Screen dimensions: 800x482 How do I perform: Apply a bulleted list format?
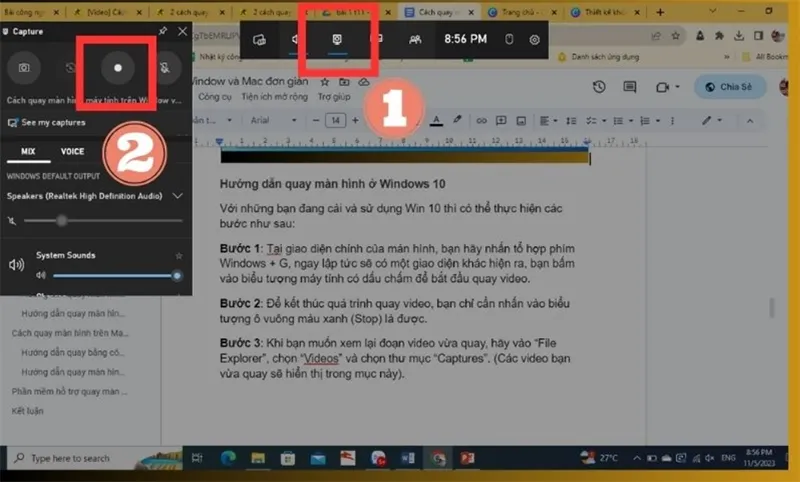click(618, 121)
